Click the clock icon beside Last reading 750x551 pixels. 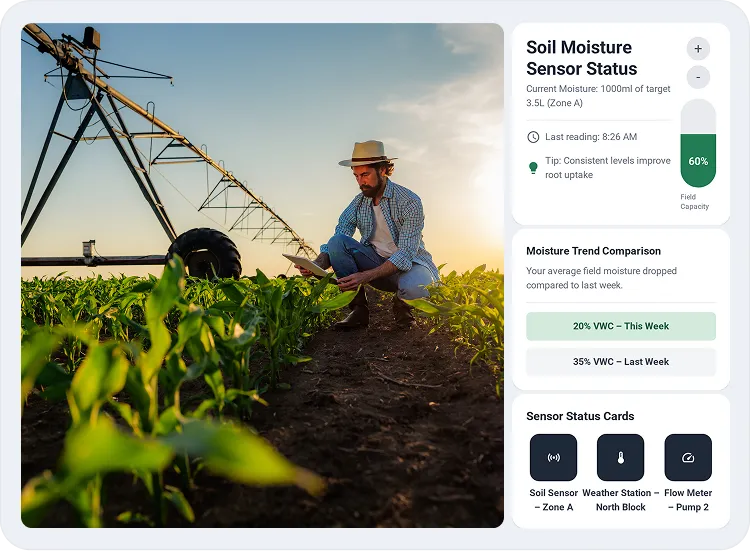pyautogui.click(x=533, y=137)
